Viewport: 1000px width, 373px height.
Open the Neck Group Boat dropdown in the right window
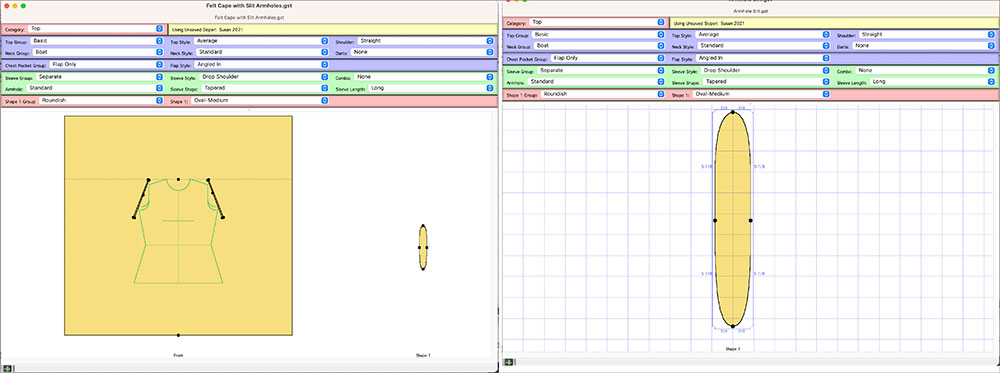coord(600,46)
